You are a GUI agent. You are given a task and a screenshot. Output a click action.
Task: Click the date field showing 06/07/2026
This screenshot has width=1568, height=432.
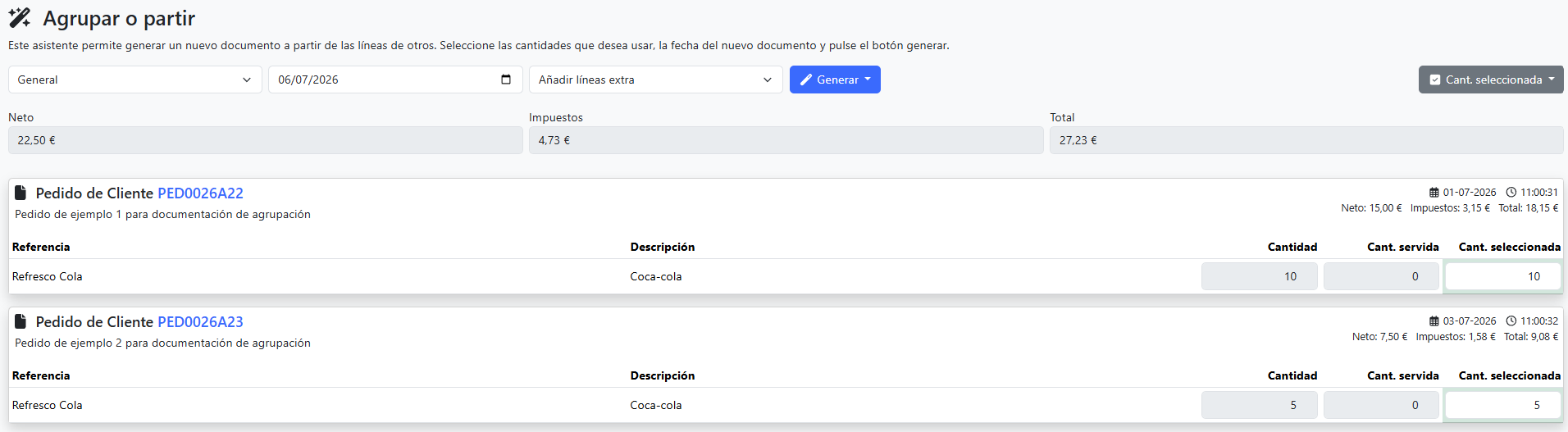pyautogui.click(x=395, y=80)
